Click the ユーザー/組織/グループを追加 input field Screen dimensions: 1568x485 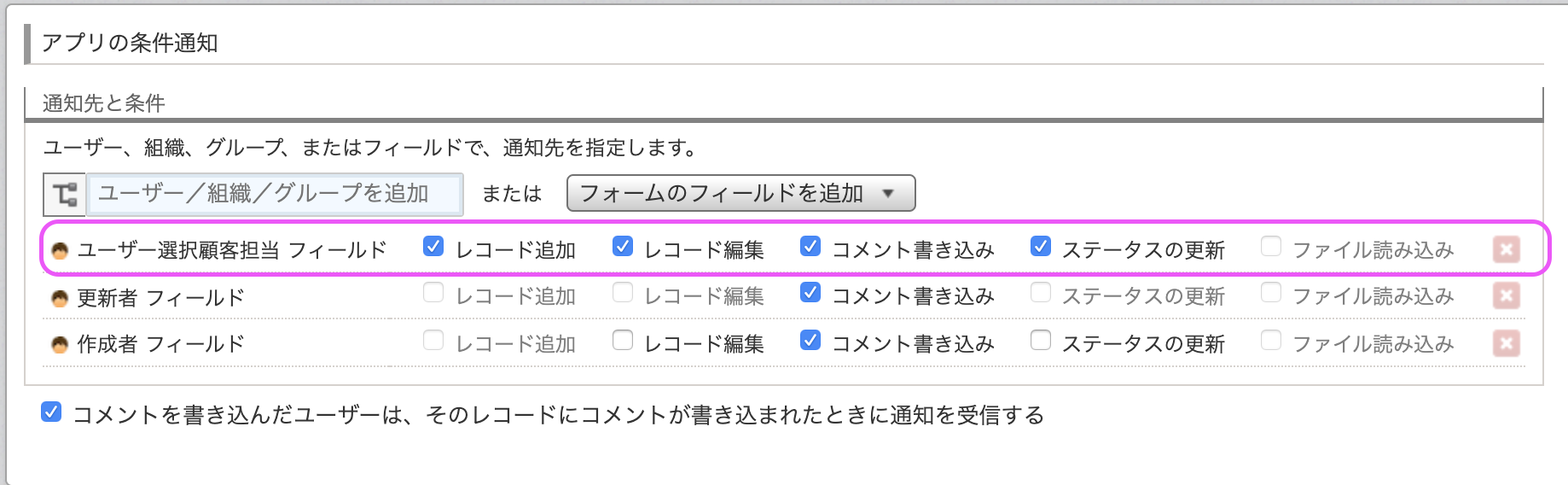pos(276,194)
